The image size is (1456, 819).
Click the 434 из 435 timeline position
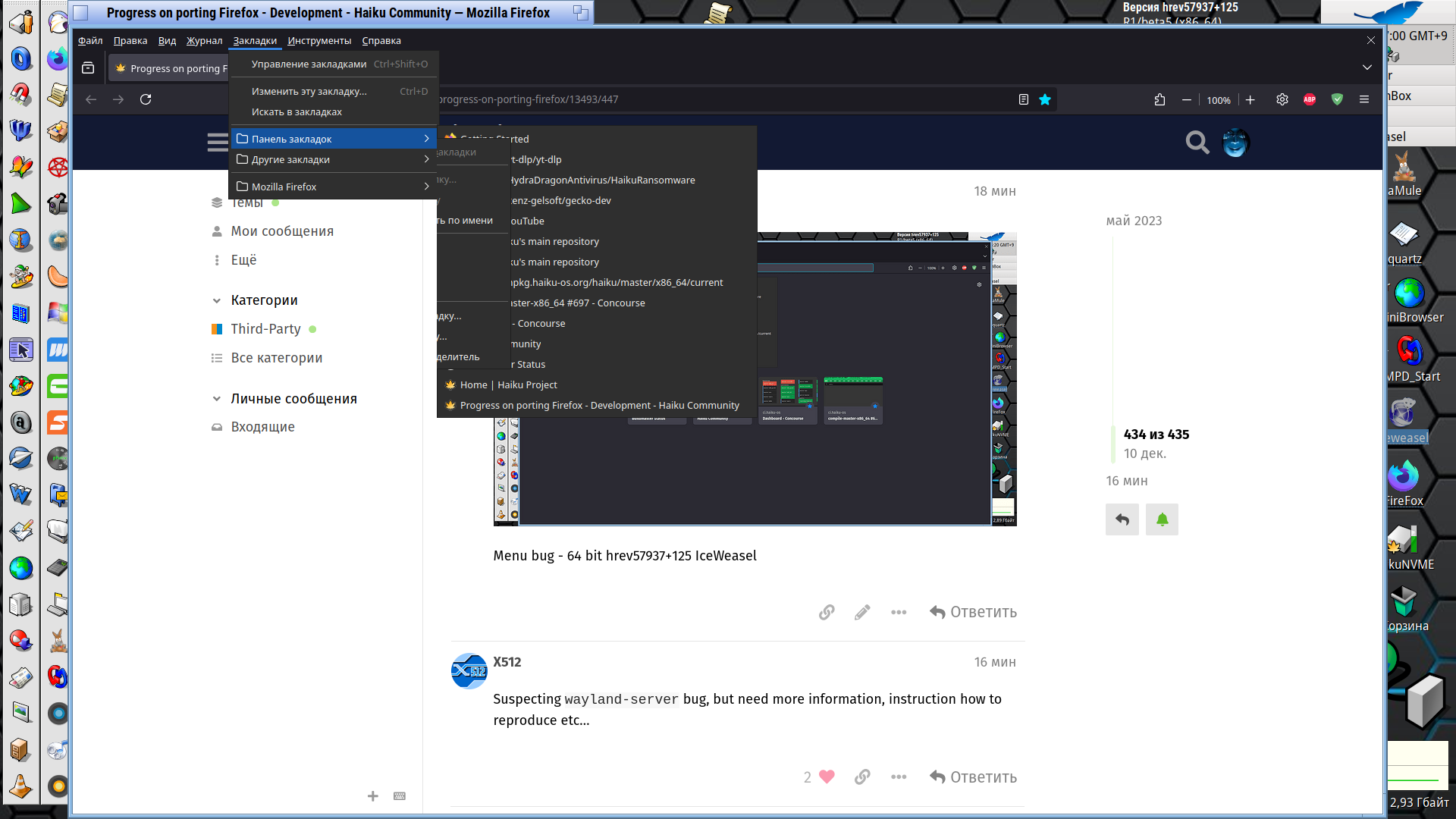point(1156,435)
